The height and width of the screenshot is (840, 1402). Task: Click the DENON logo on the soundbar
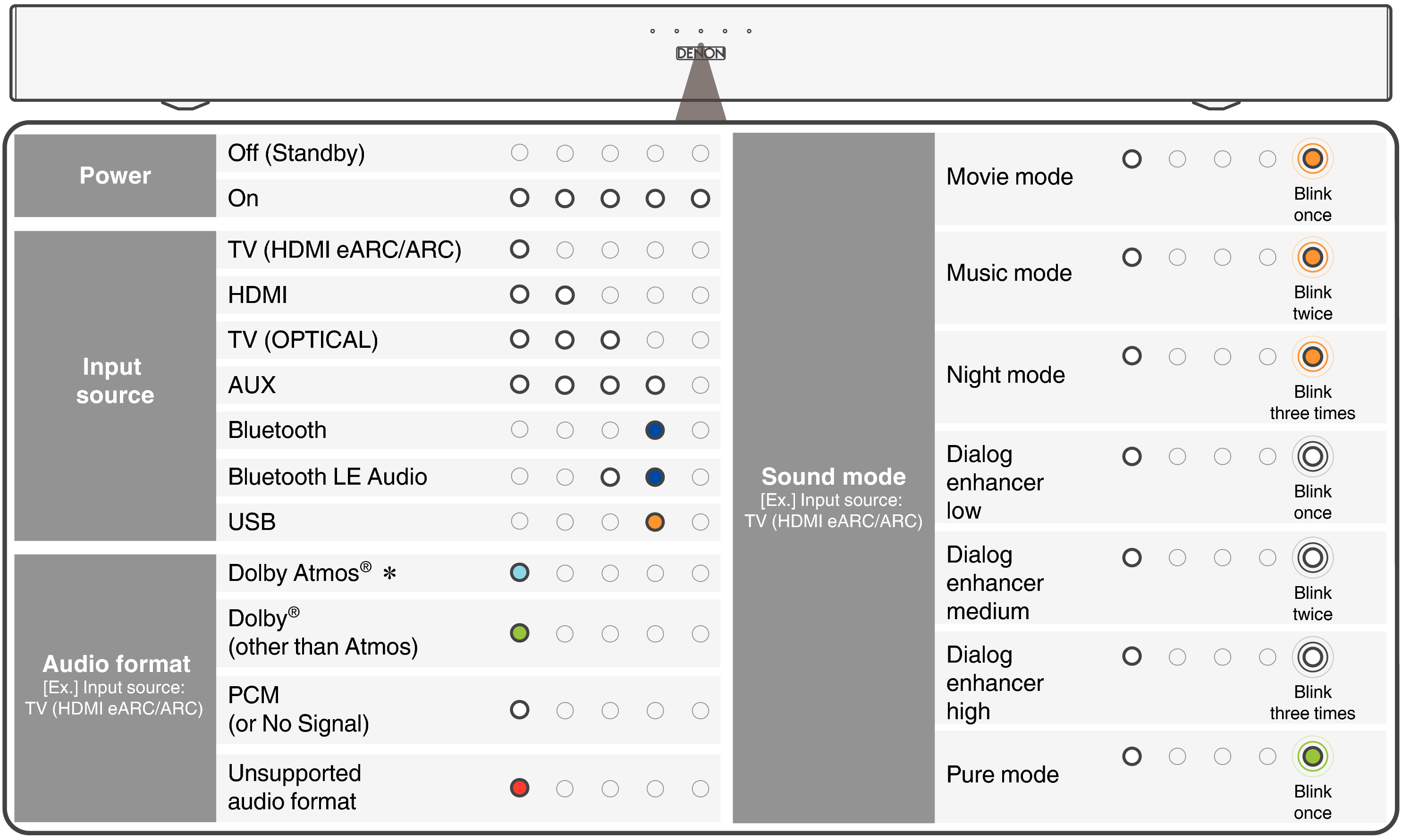coord(701,53)
